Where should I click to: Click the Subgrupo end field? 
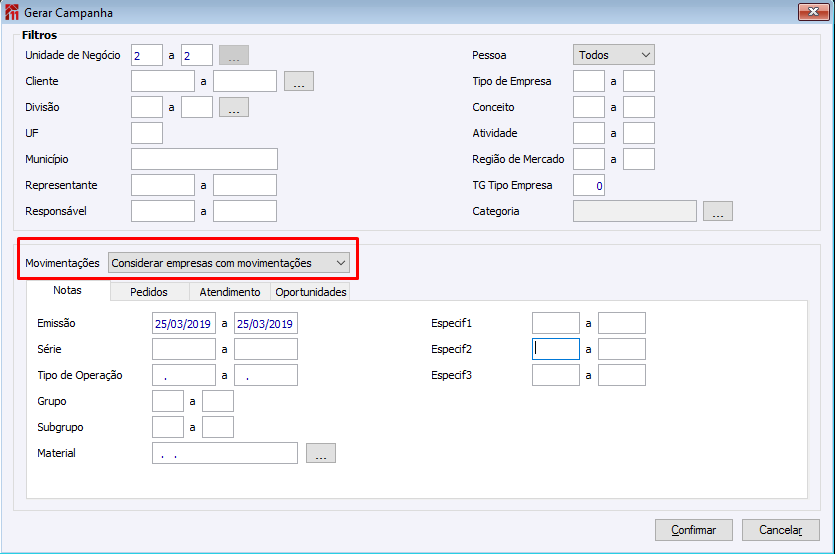[218, 427]
